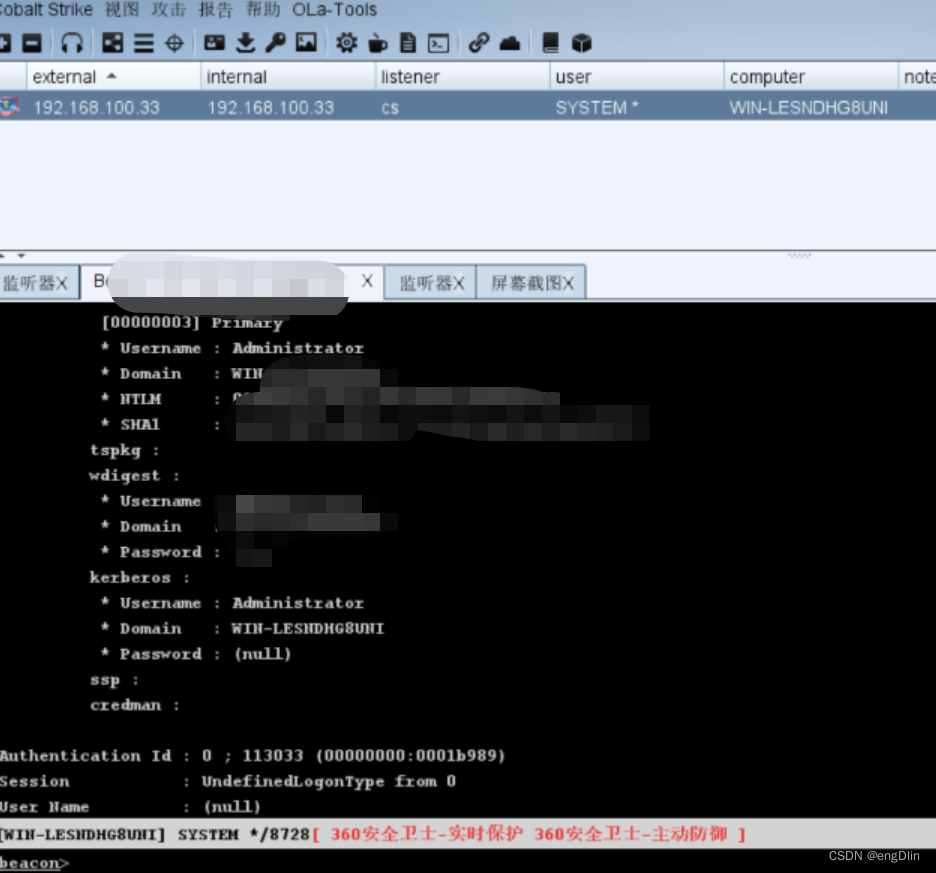Click the document Office macro icon
The height and width of the screenshot is (873, 936).
408,43
